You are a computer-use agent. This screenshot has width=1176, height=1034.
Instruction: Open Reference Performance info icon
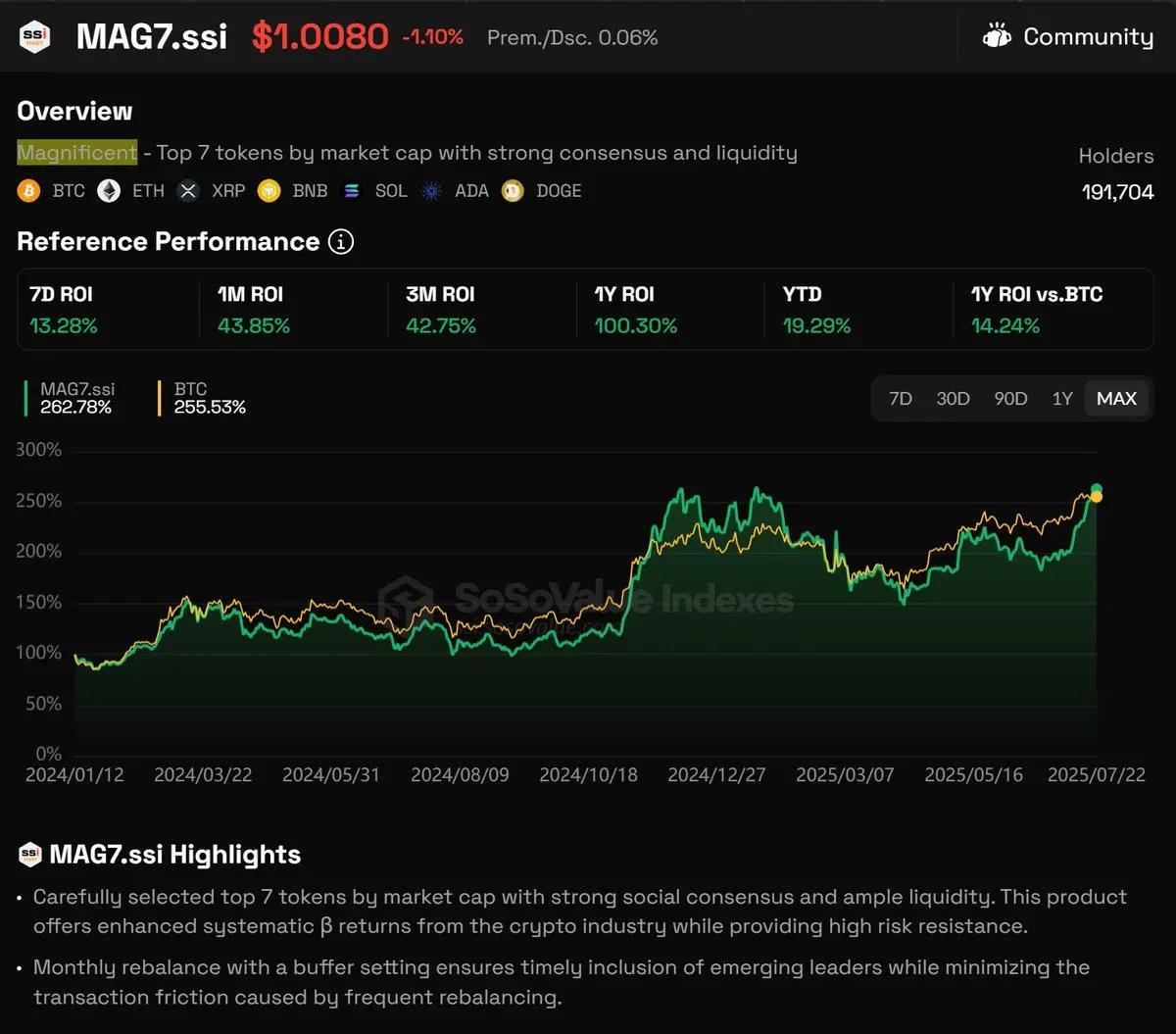pyautogui.click(x=340, y=242)
